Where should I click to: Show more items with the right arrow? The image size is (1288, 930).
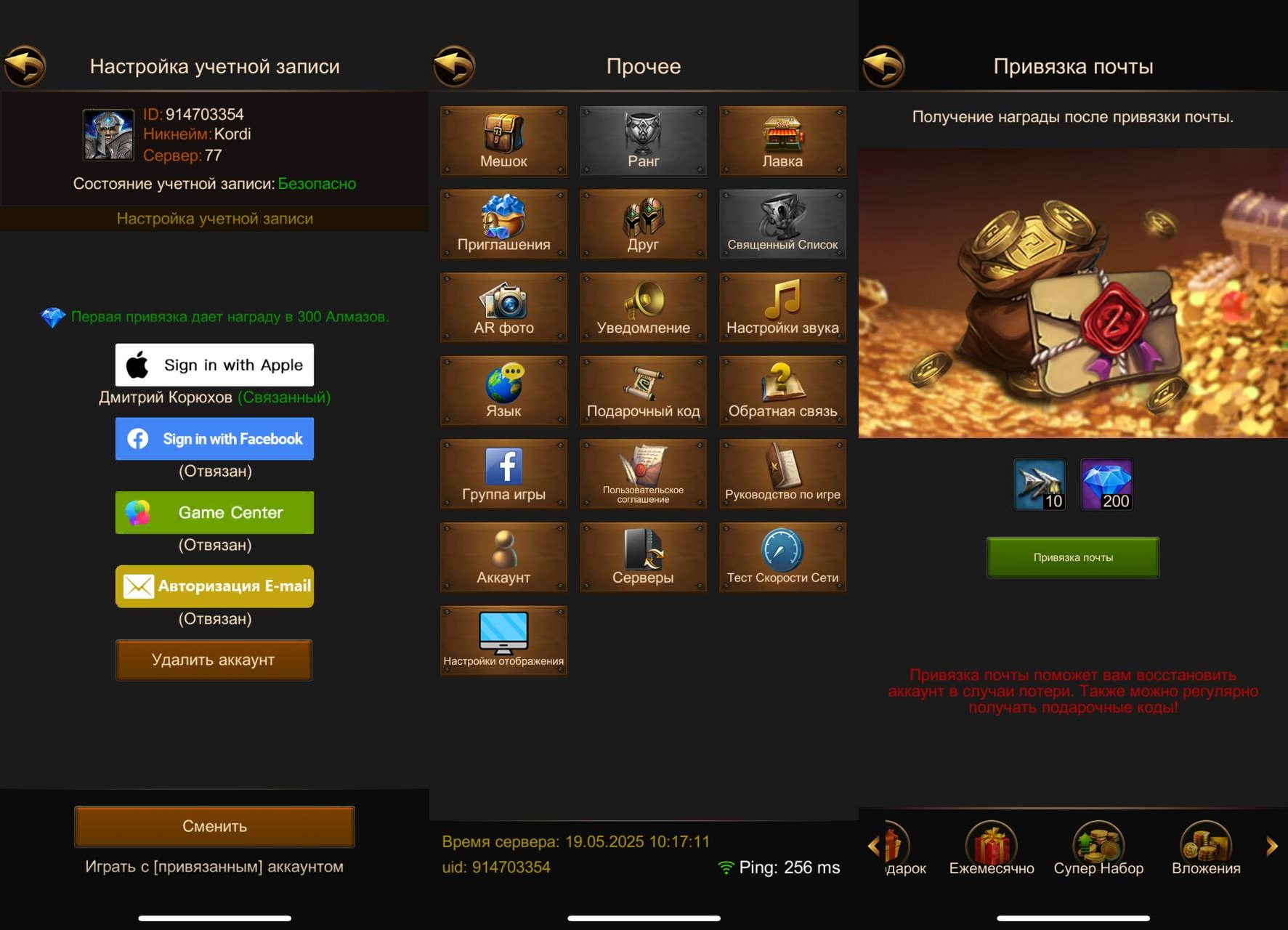pos(1272,846)
